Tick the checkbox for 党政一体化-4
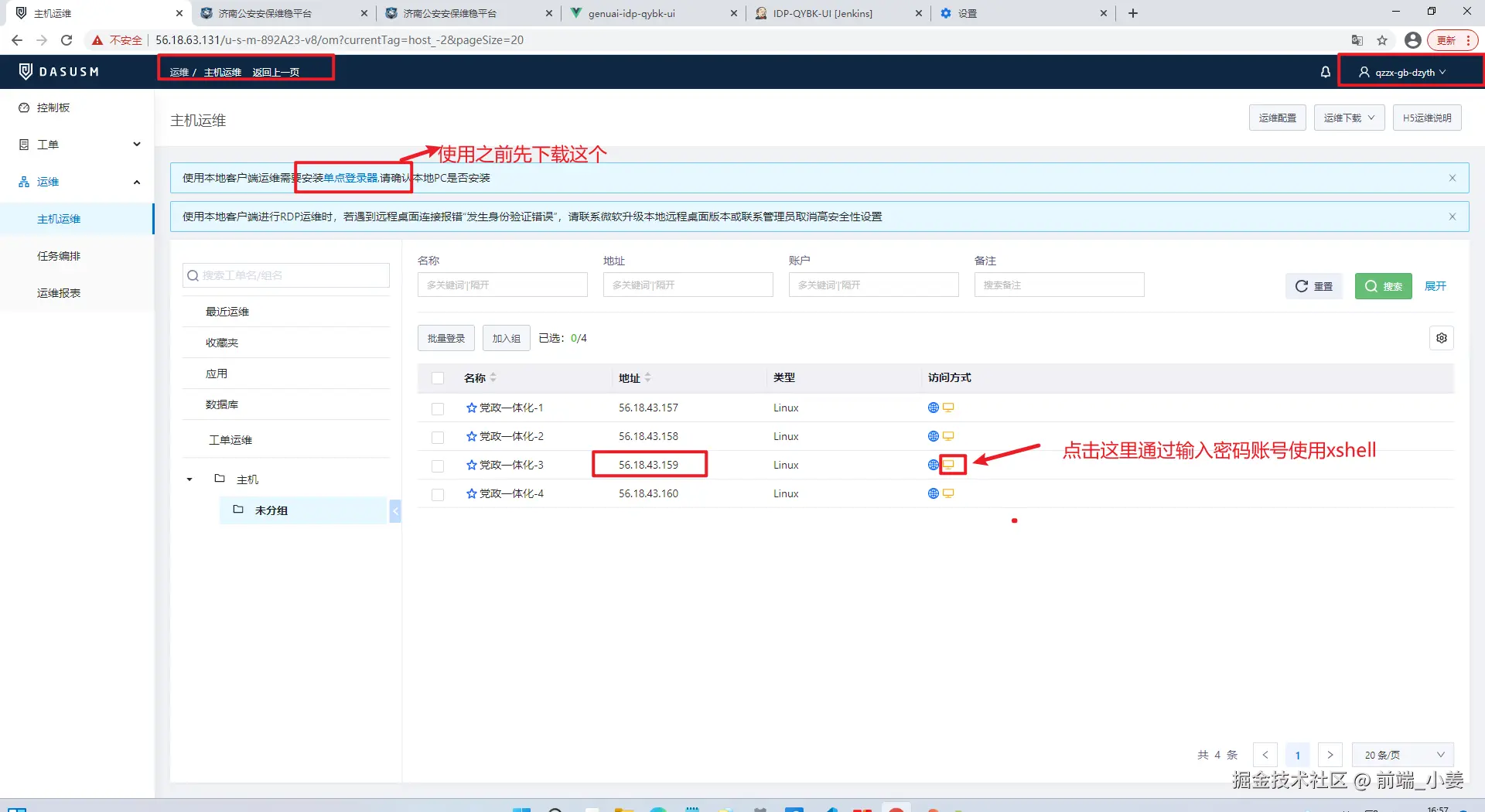1485x812 pixels. [438, 494]
